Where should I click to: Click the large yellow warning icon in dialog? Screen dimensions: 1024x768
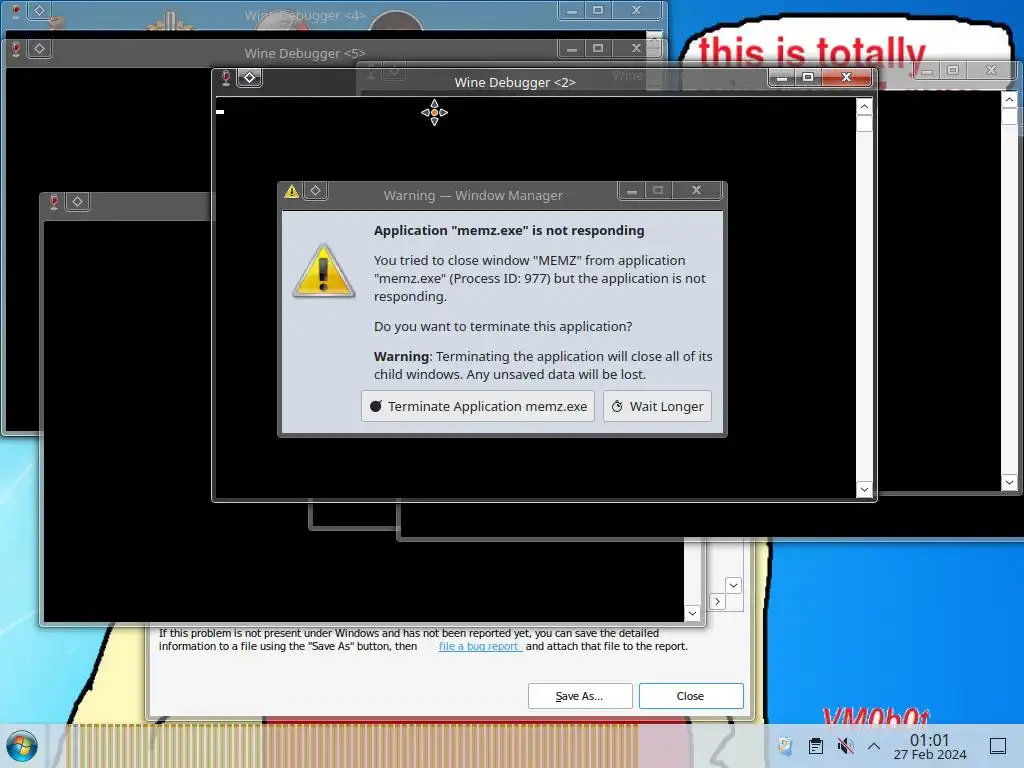pos(323,271)
